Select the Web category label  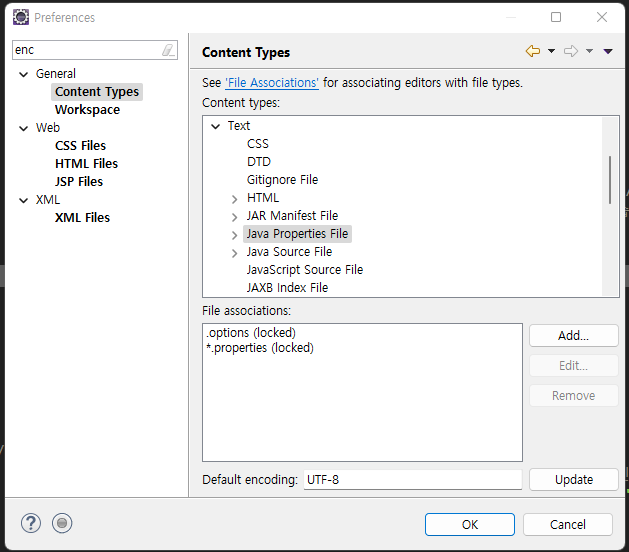(x=48, y=128)
